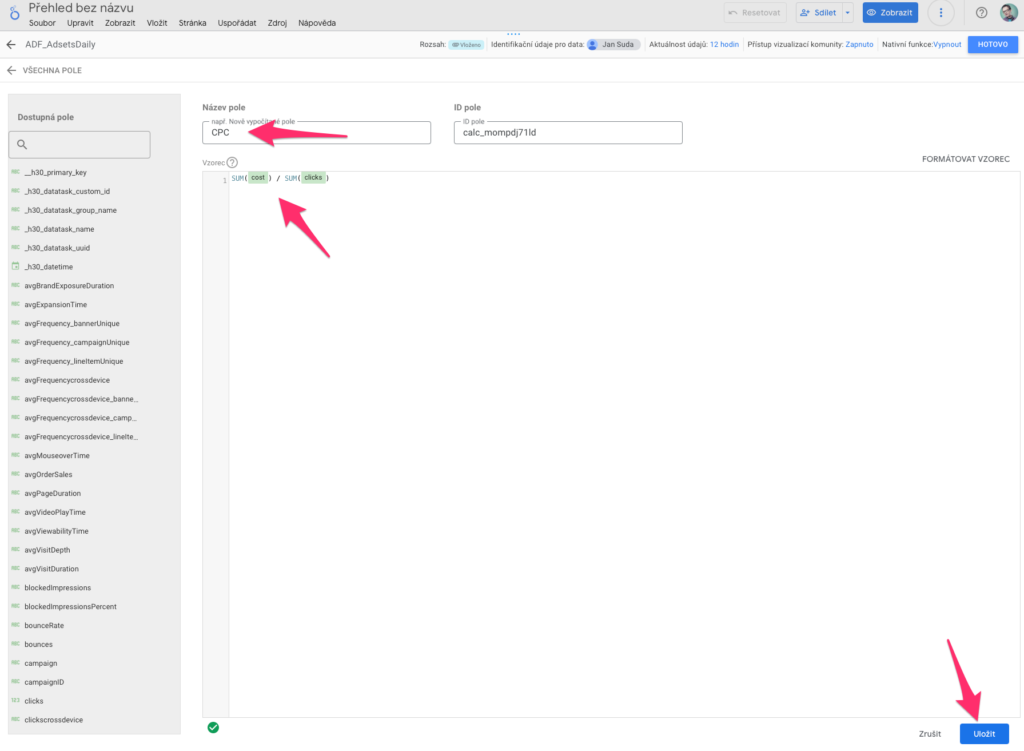Click the Zrušit button
Image resolution: width=1024 pixels, height=751 pixels.
(930, 733)
